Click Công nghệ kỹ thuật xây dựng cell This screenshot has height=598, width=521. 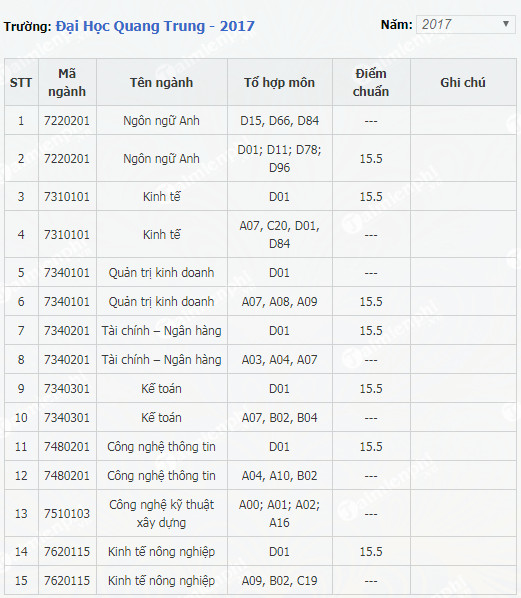162,513
